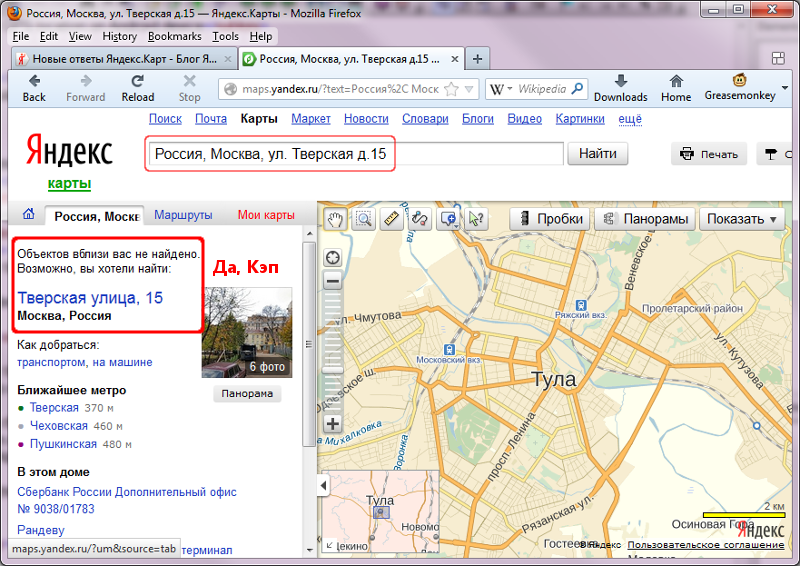Viewport: 800px width, 566px height.
Task: Expand the Показать dropdown
Action: tap(741, 219)
